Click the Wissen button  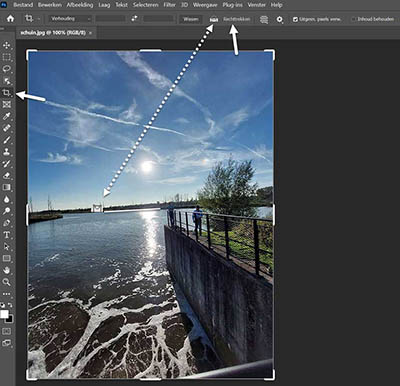click(x=191, y=19)
